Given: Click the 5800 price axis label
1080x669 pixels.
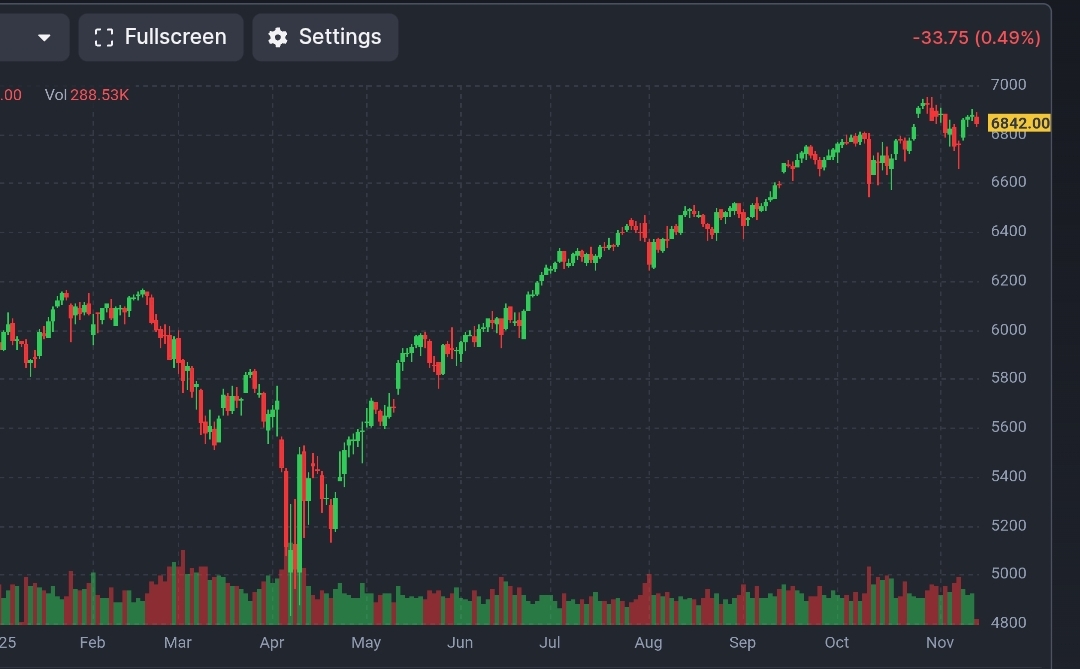Looking at the screenshot, I should [x=1008, y=378].
